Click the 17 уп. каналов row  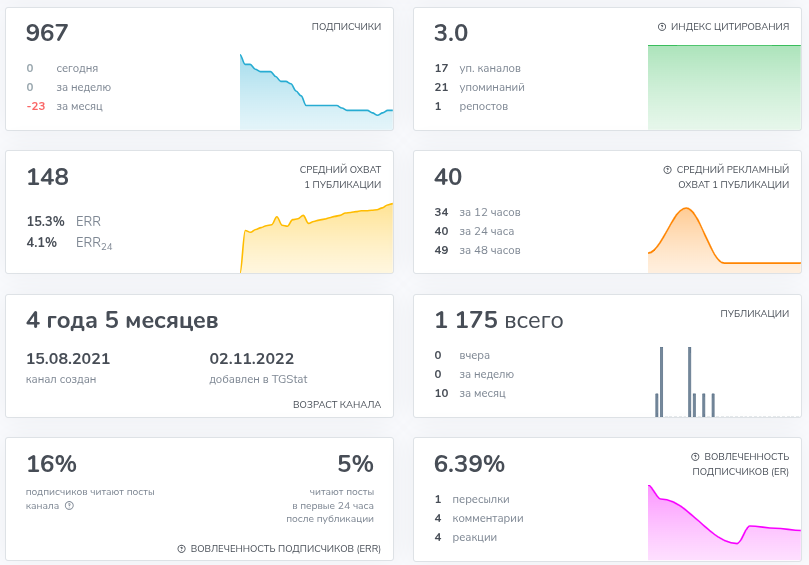click(x=477, y=68)
